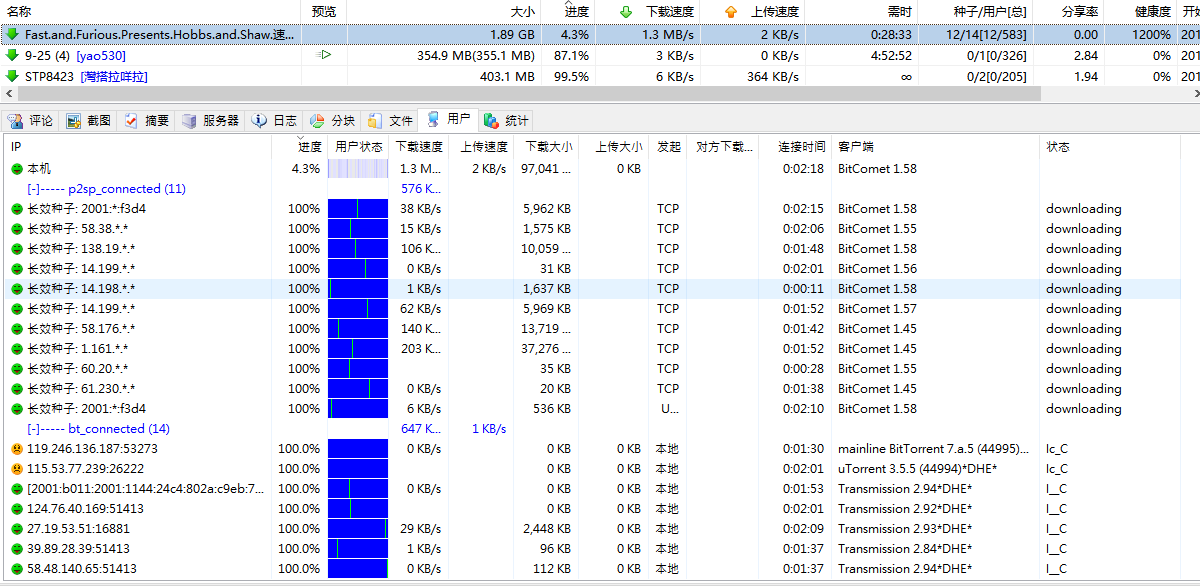This screenshot has height=586, width=1200.
Task: Click the preview play icon for 9-25 task
Action: coord(324,55)
